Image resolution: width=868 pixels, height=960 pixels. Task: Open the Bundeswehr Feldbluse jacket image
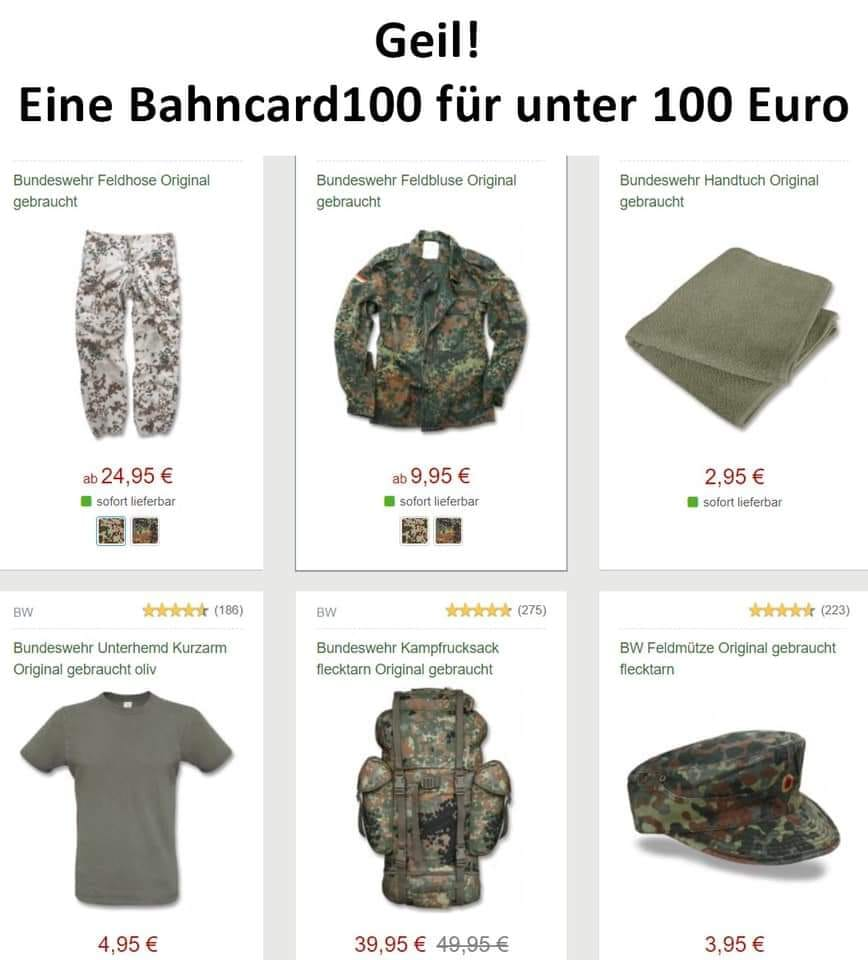coord(431,330)
